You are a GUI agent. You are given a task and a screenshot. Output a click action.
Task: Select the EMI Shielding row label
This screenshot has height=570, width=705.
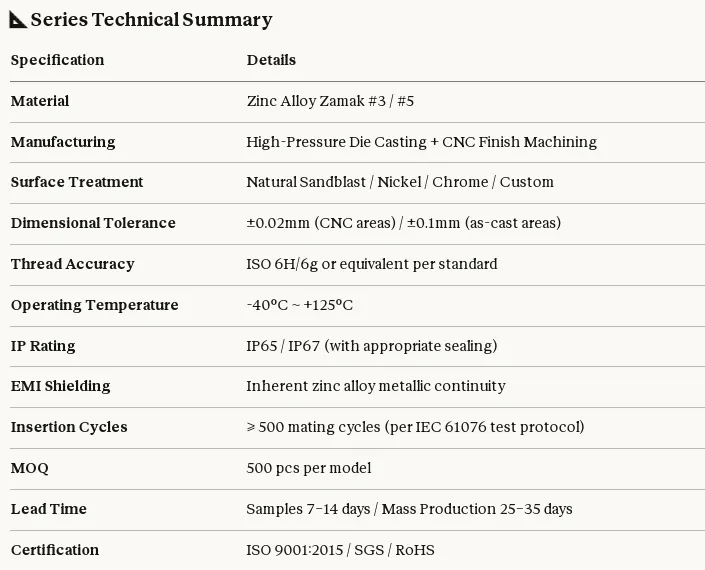tap(60, 386)
